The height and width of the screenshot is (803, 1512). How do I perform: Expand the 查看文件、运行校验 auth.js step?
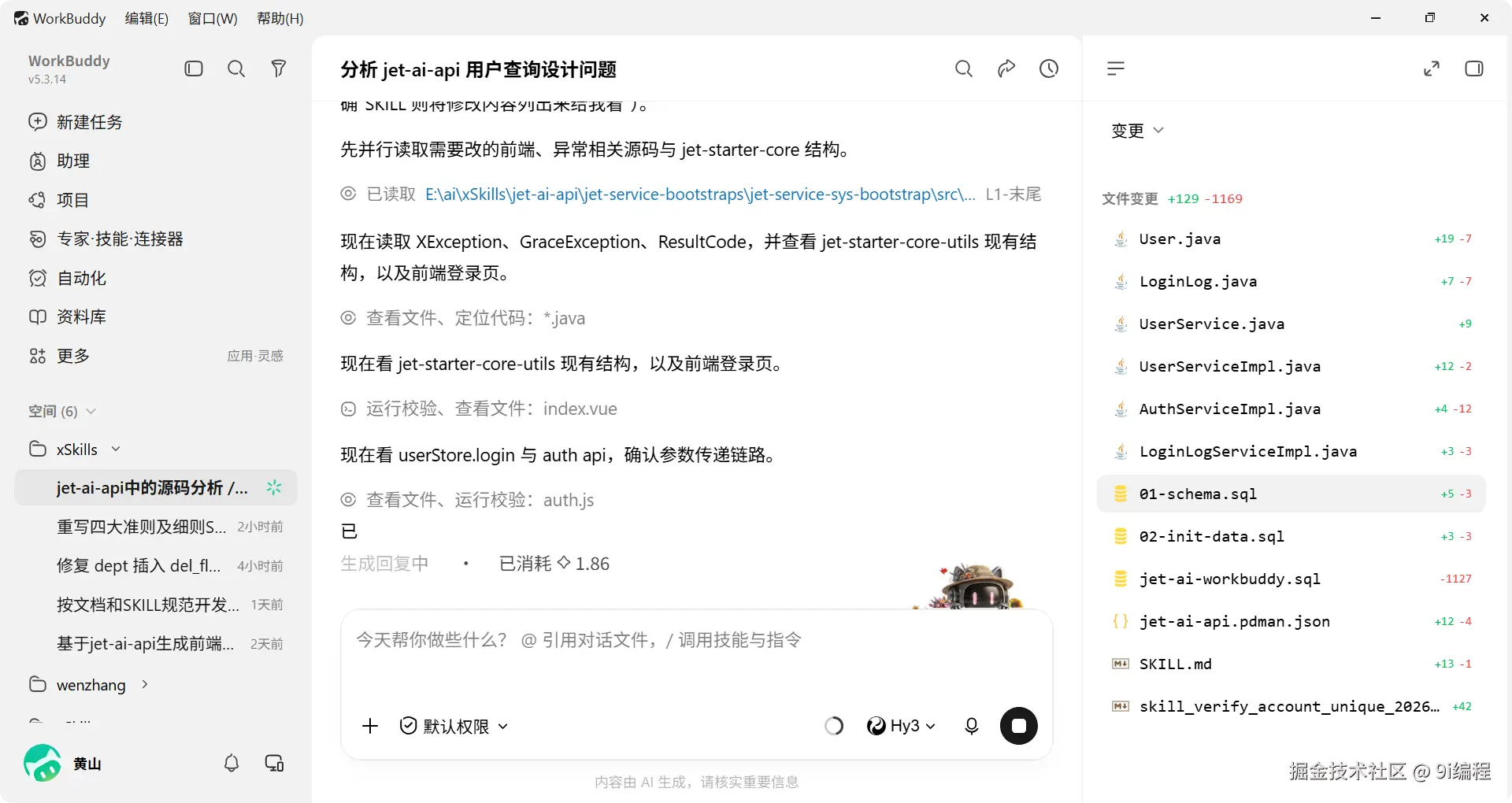[467, 500]
